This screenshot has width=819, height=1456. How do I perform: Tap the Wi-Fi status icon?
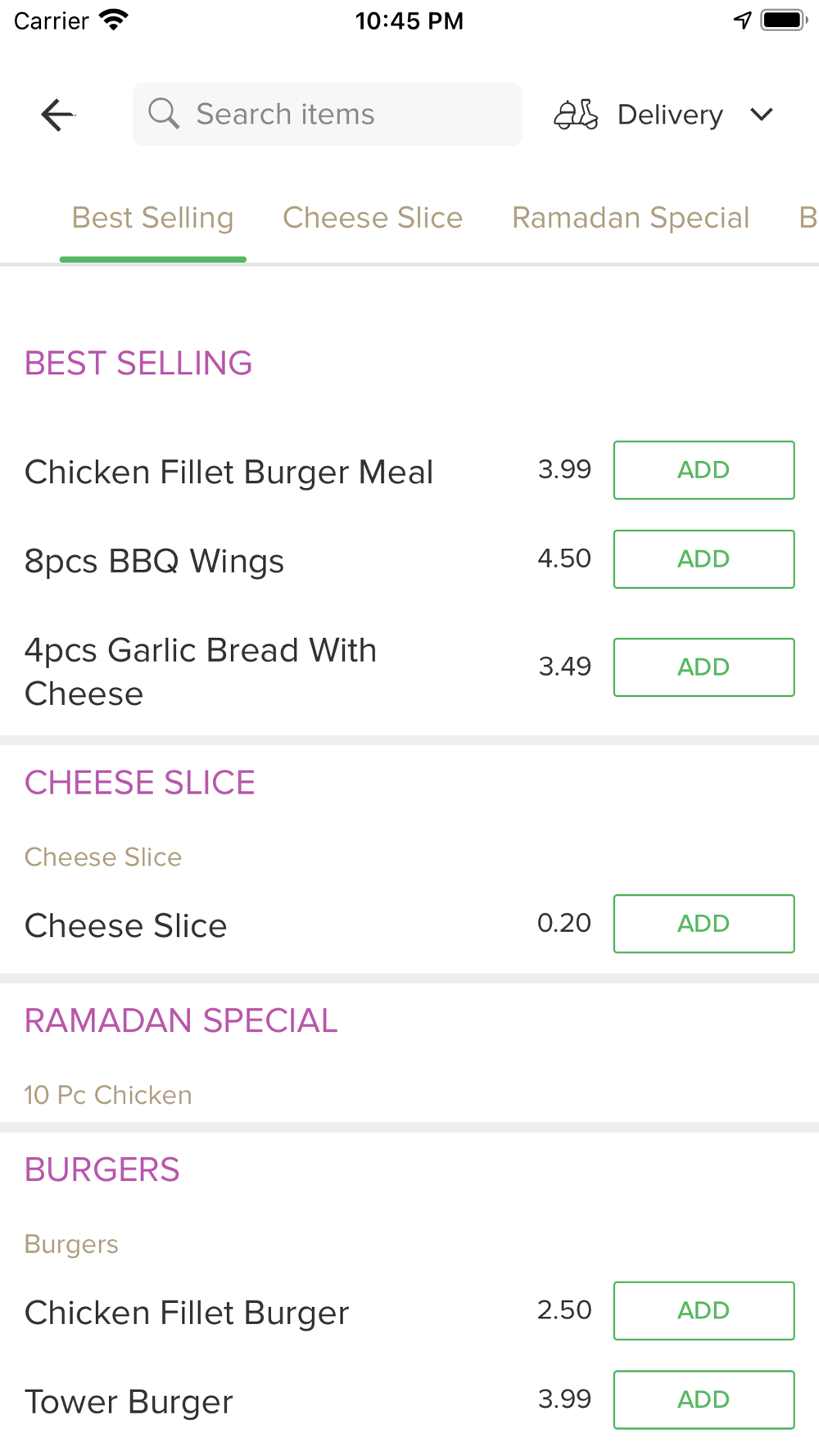114,20
